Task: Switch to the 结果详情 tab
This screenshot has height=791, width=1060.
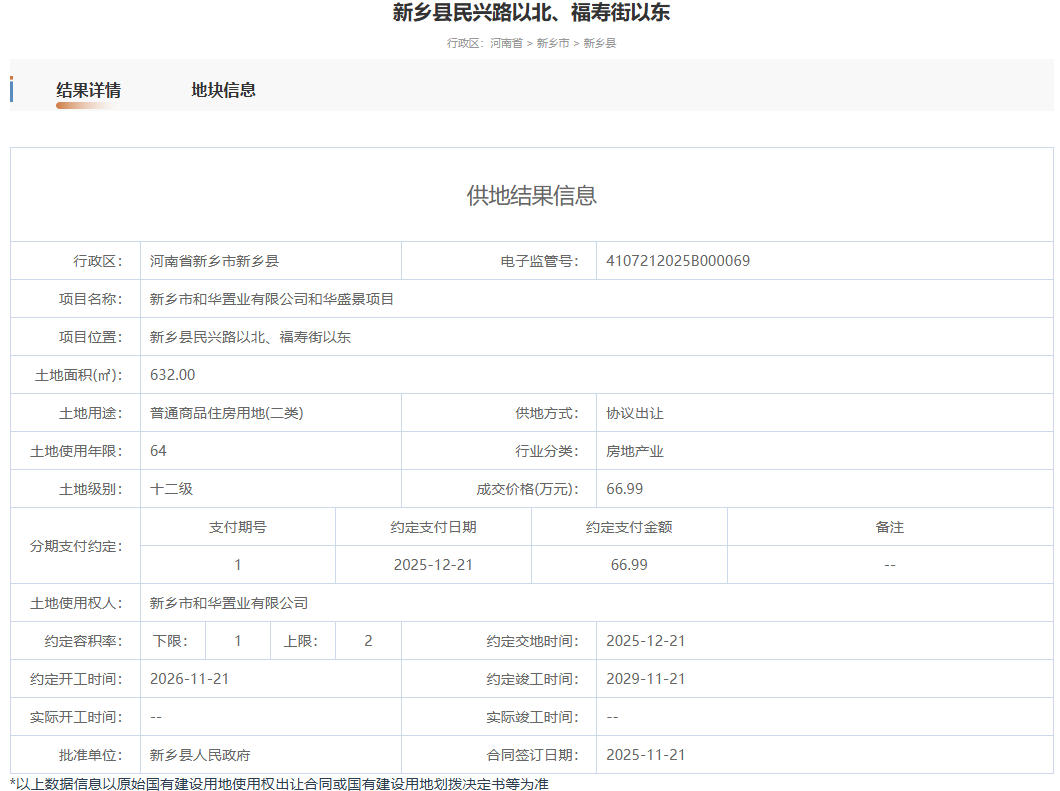Action: 88,90
